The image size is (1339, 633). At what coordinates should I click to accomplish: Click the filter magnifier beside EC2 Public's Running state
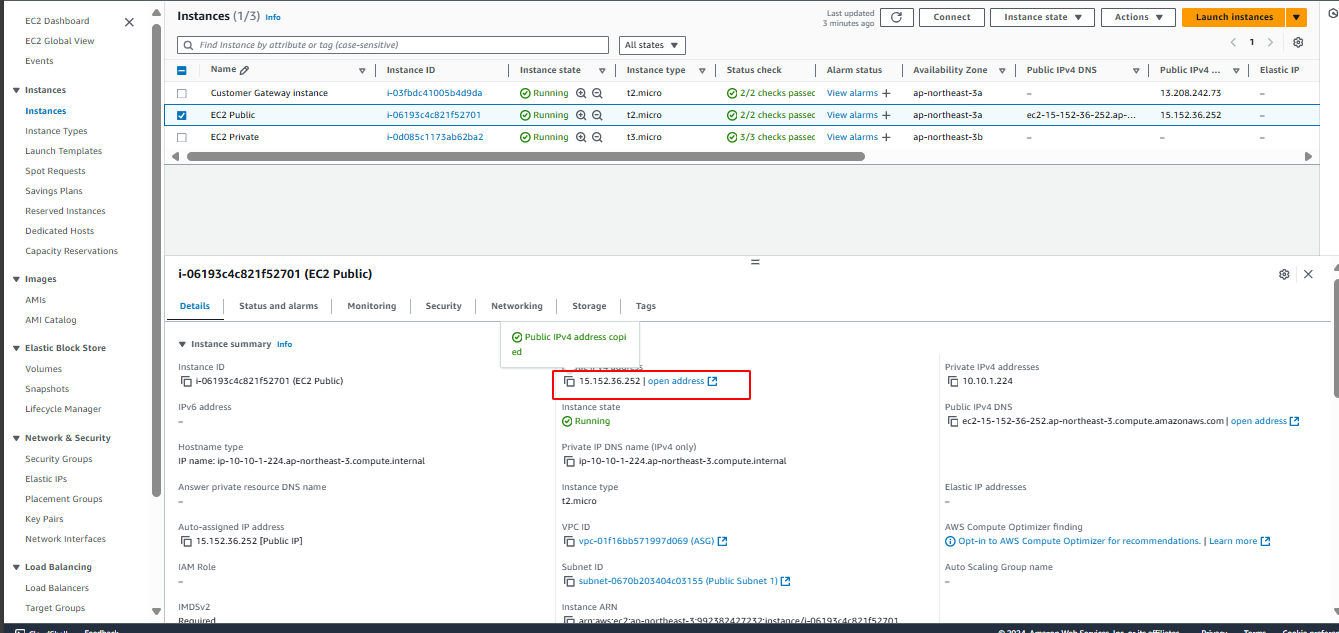click(x=581, y=114)
